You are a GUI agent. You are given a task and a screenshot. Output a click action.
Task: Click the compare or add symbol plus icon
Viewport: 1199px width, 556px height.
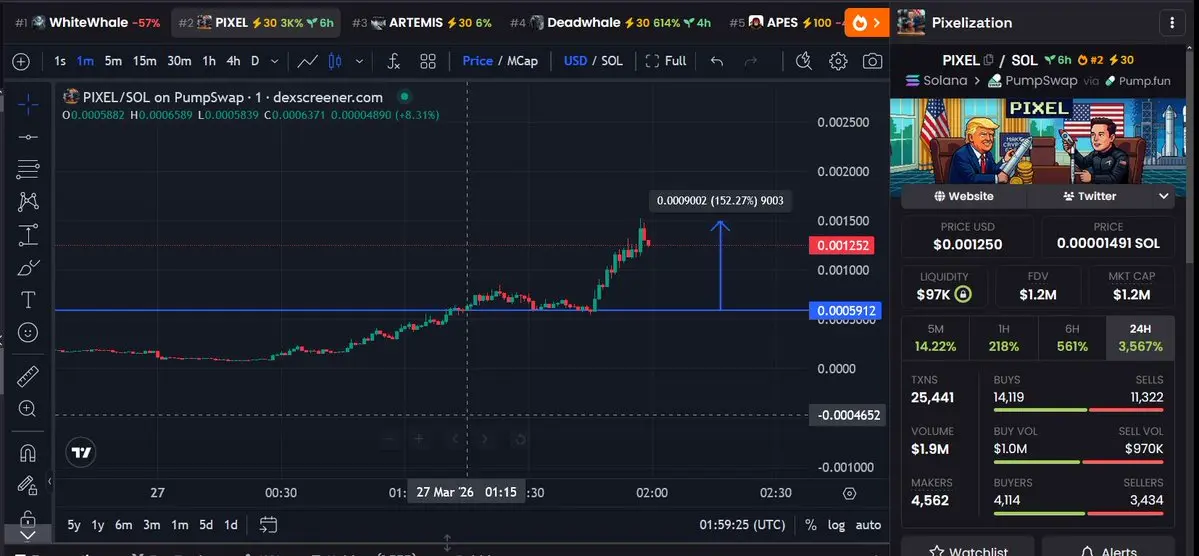21,61
